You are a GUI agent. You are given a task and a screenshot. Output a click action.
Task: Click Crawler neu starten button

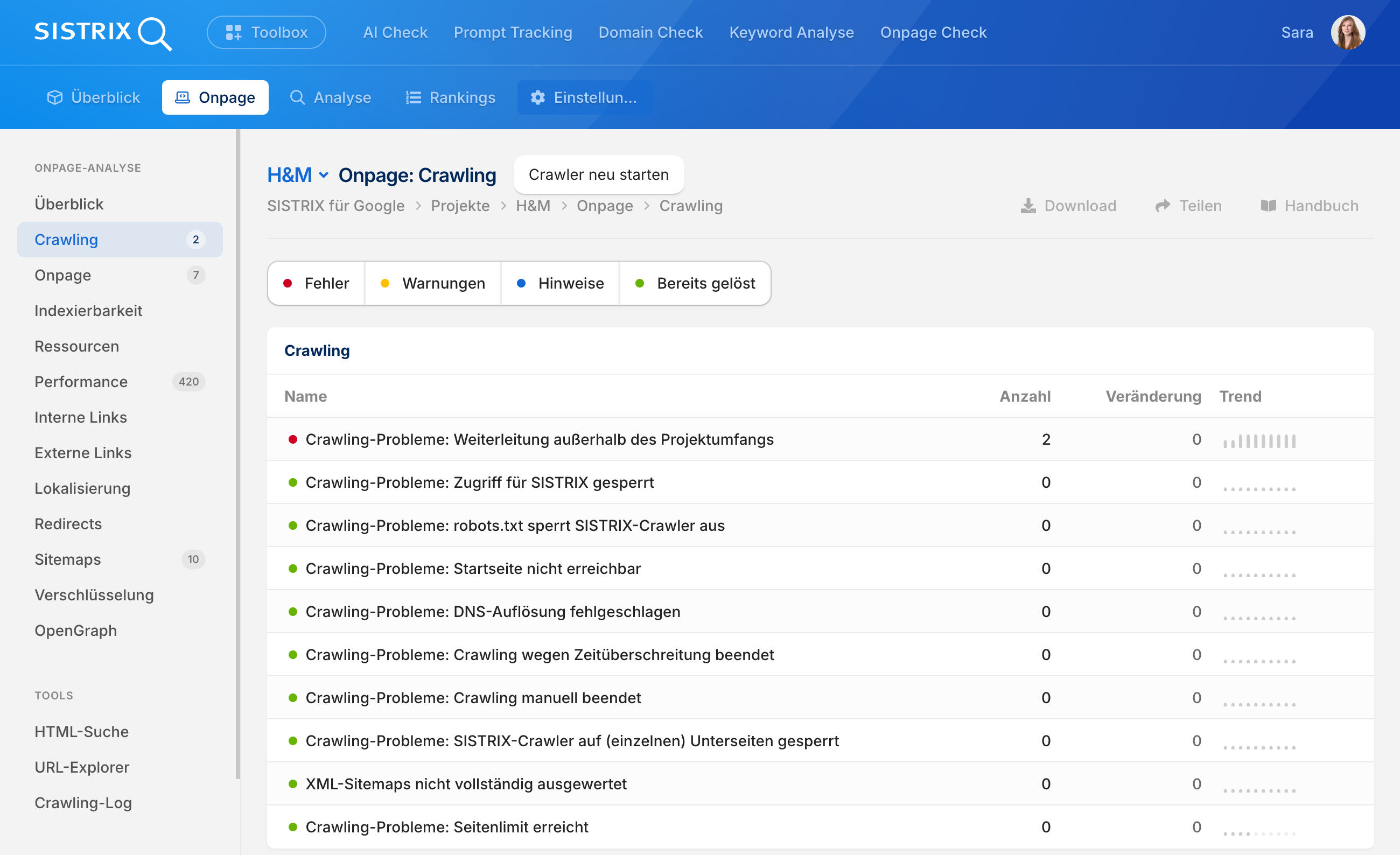coord(598,174)
